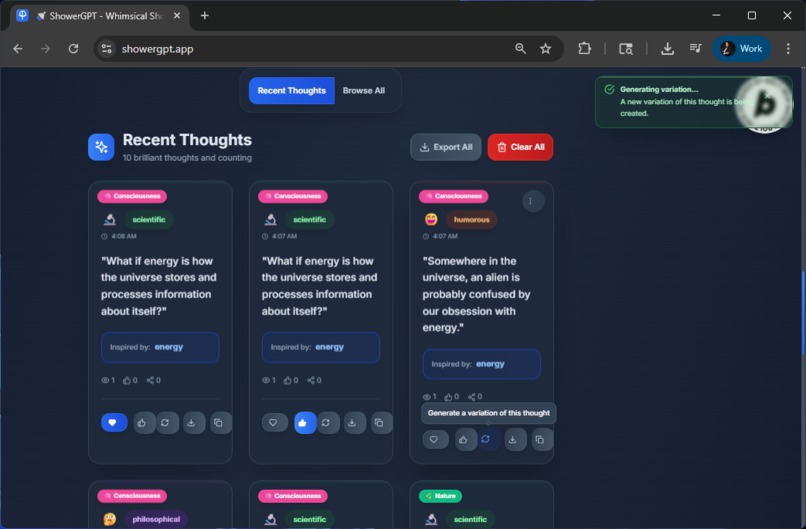Screen dimensions: 806x529
Task: Toggle the blue like button on 4:07 AM scientific card
Action: click(x=303, y=423)
